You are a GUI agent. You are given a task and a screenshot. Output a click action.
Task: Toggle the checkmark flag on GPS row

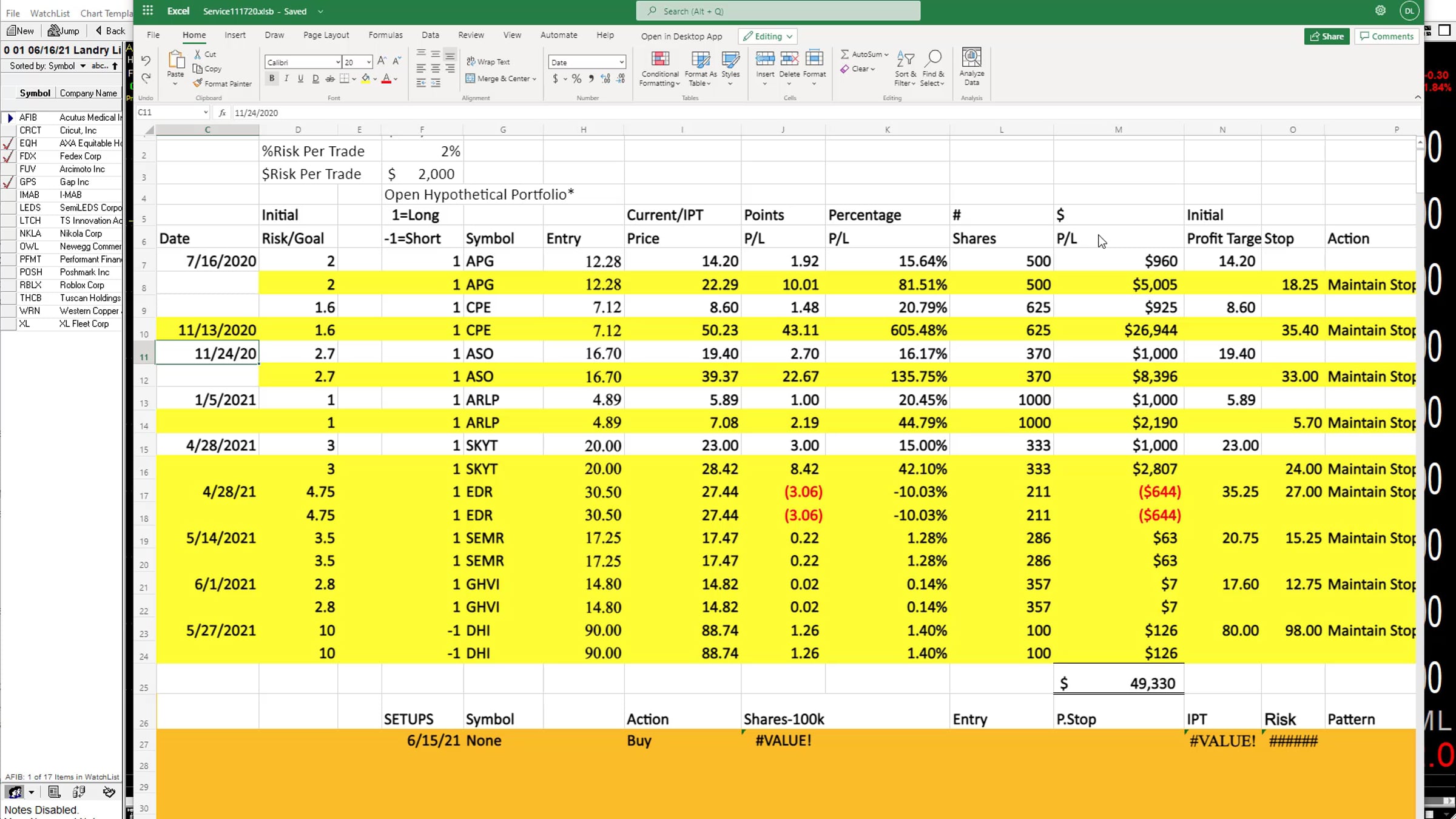tap(8, 182)
